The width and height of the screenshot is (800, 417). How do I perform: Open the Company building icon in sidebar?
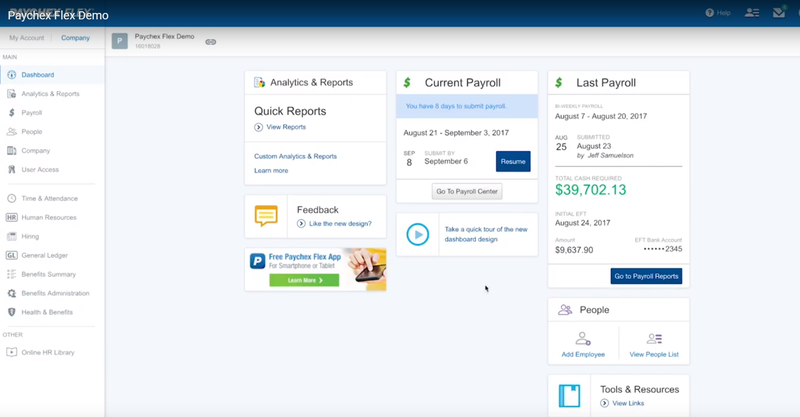(x=11, y=151)
